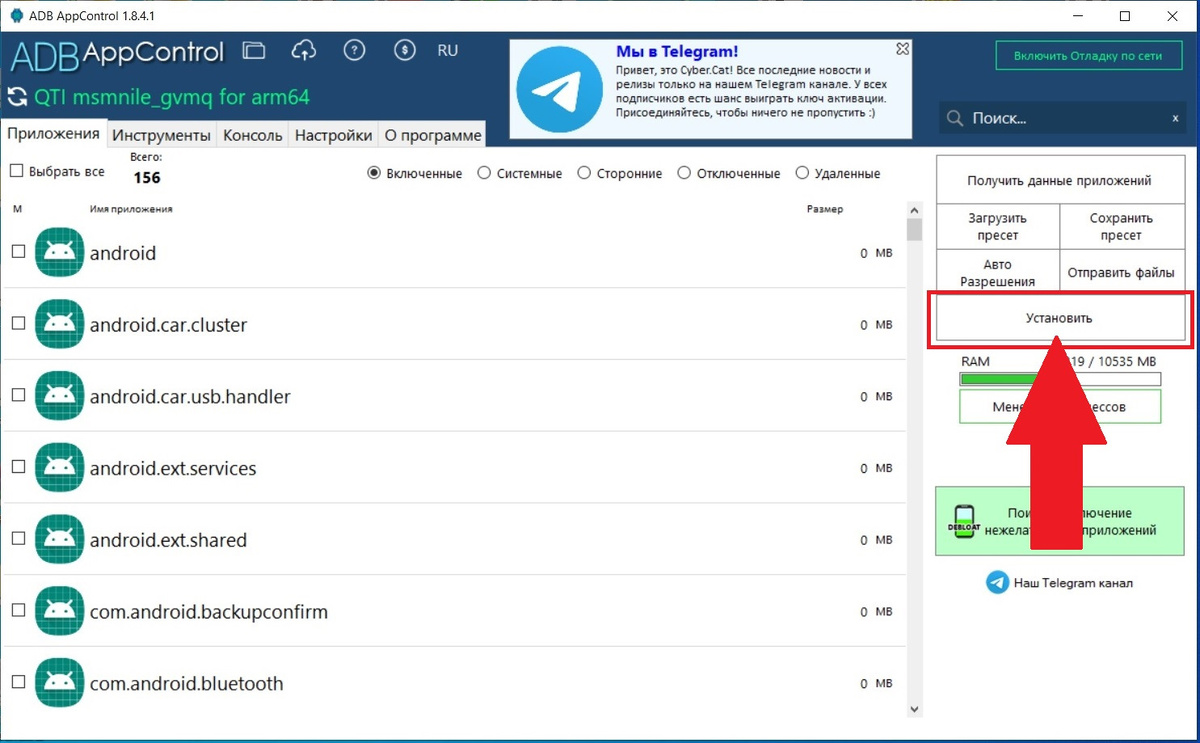
Task: Click the Debloat phone icon
Action: pyautogui.click(x=964, y=521)
